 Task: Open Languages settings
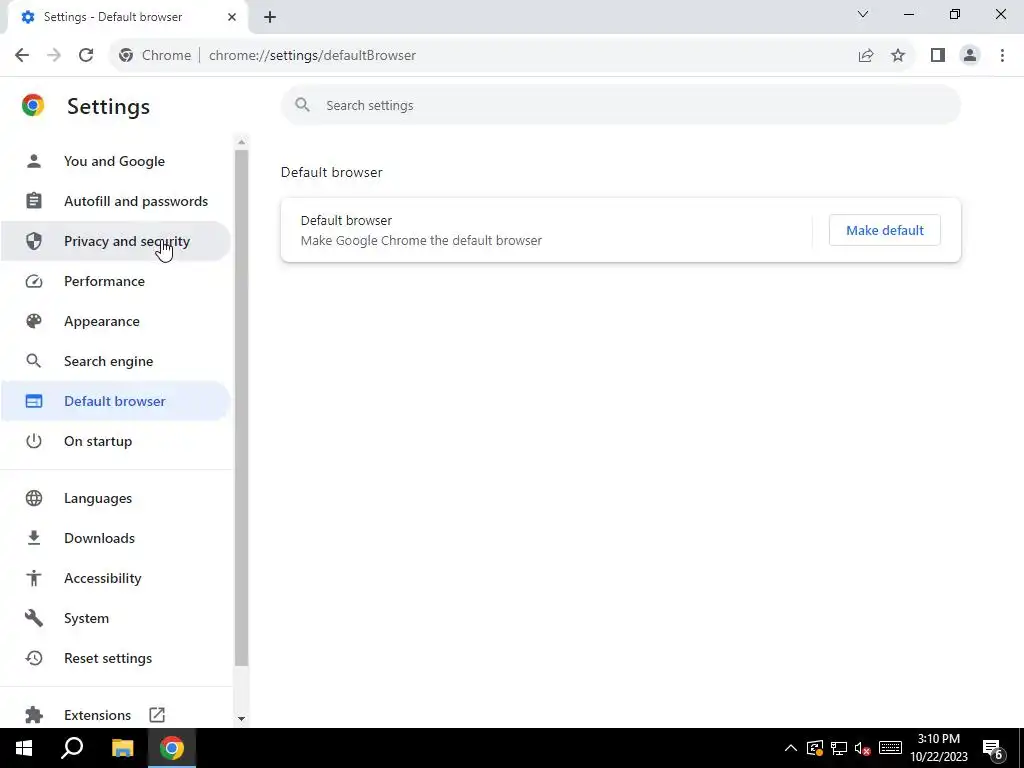coord(116,498)
